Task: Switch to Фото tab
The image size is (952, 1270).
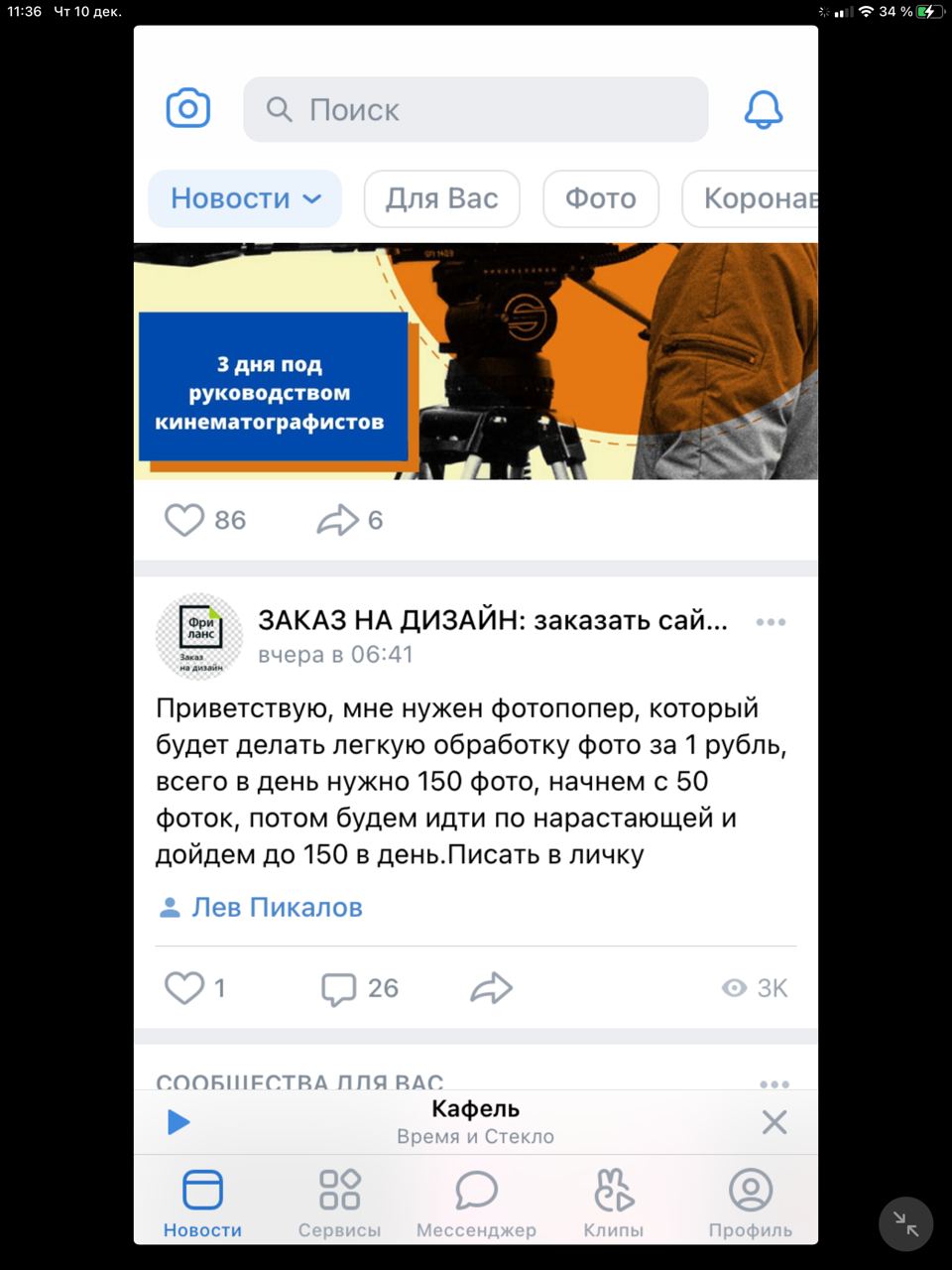Action: click(x=601, y=198)
